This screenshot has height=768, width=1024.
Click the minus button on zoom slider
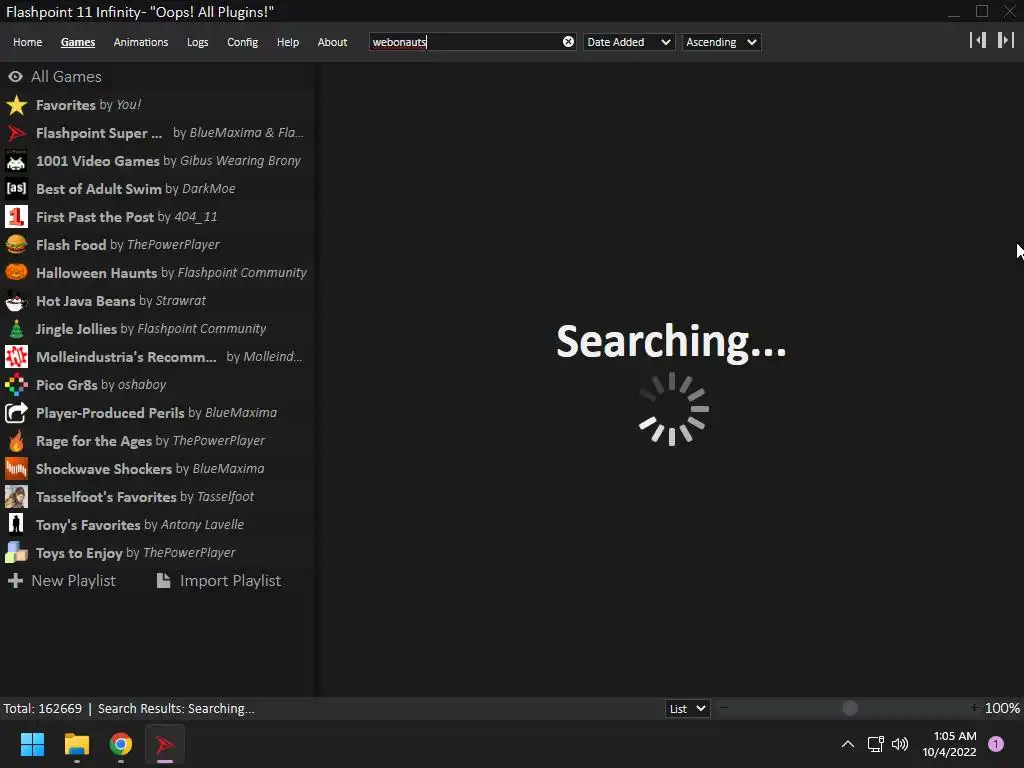click(x=724, y=708)
